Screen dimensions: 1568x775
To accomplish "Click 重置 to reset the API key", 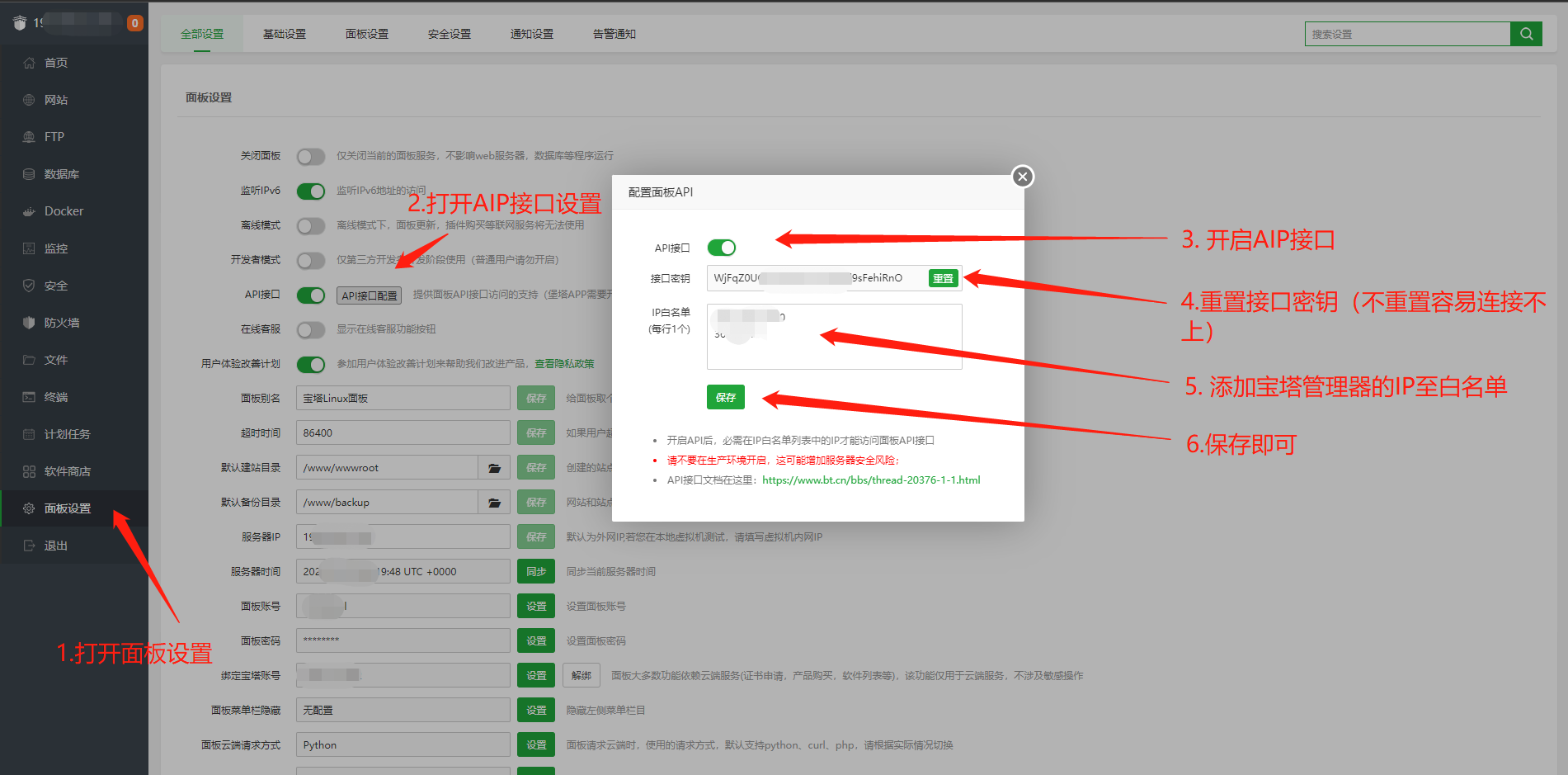I will pos(943,279).
